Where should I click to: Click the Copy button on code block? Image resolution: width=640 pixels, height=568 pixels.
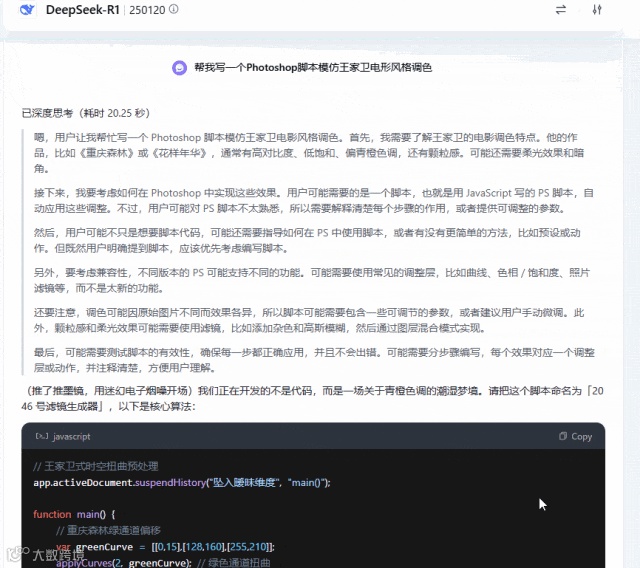pyautogui.click(x=576, y=436)
